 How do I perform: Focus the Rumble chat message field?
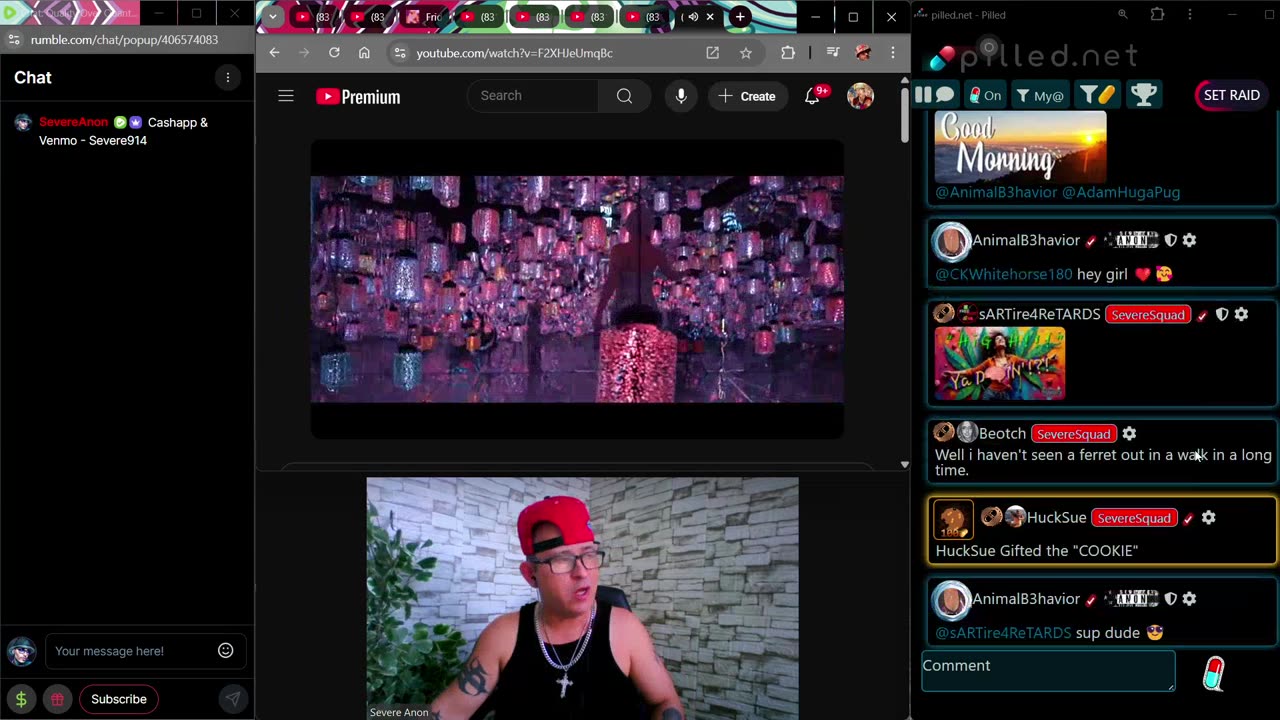(132, 651)
